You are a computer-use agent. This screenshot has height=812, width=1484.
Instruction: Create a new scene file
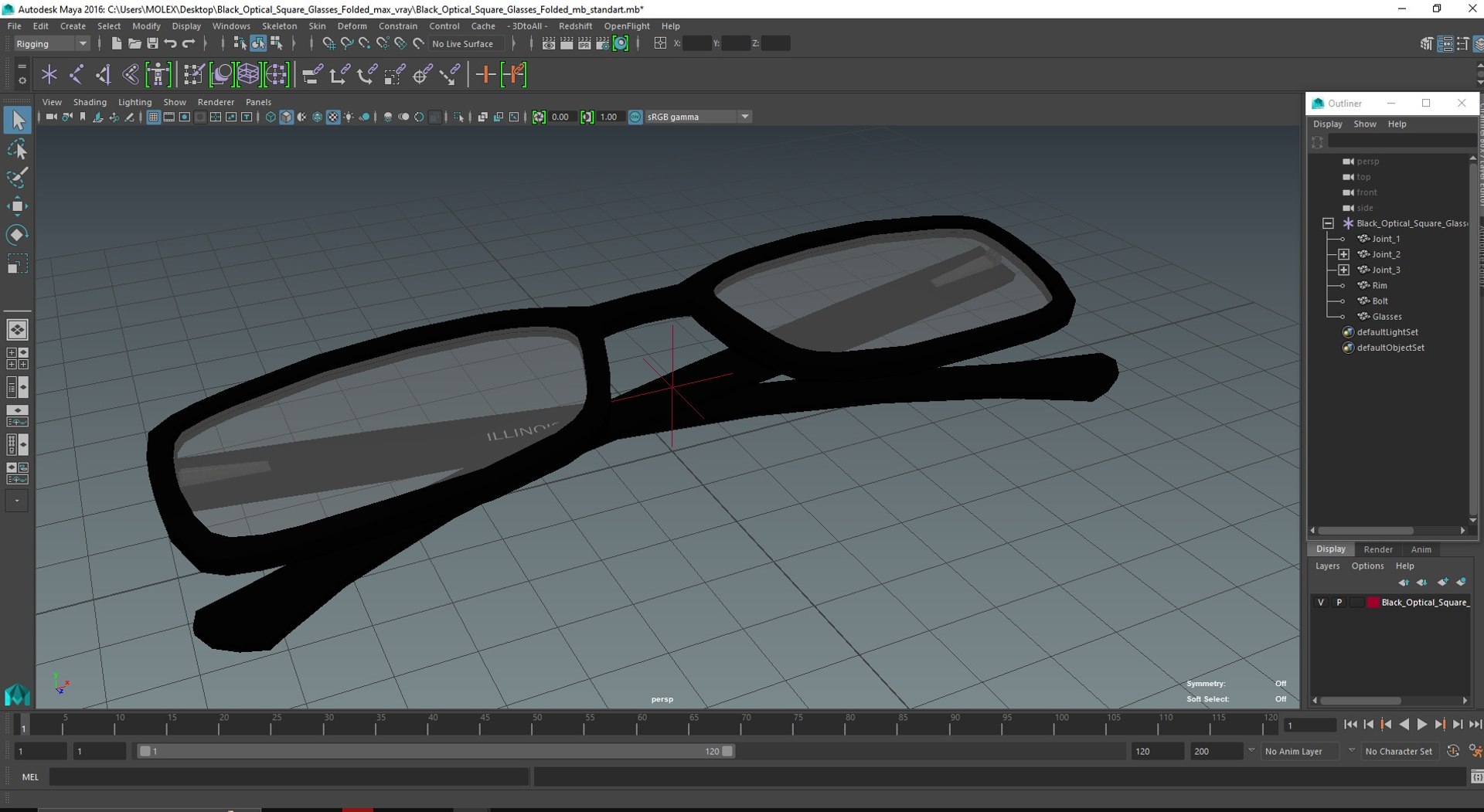coord(116,44)
